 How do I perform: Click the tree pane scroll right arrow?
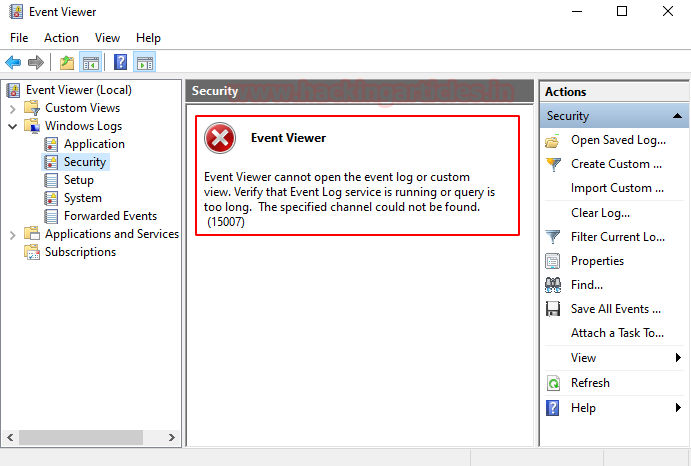click(x=172, y=437)
